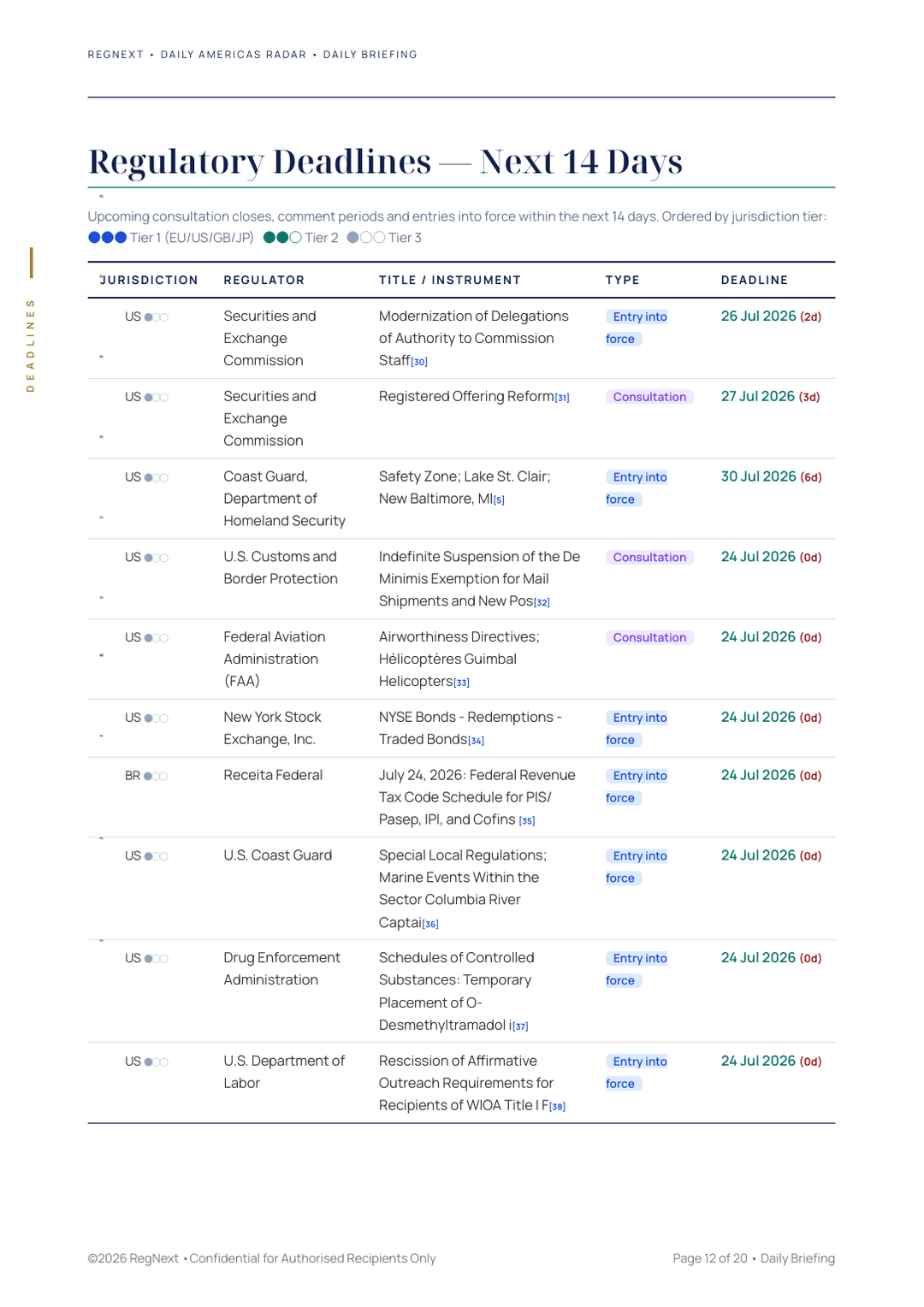Click the deadline 26 Jul 2026 (2d)

pos(771,316)
